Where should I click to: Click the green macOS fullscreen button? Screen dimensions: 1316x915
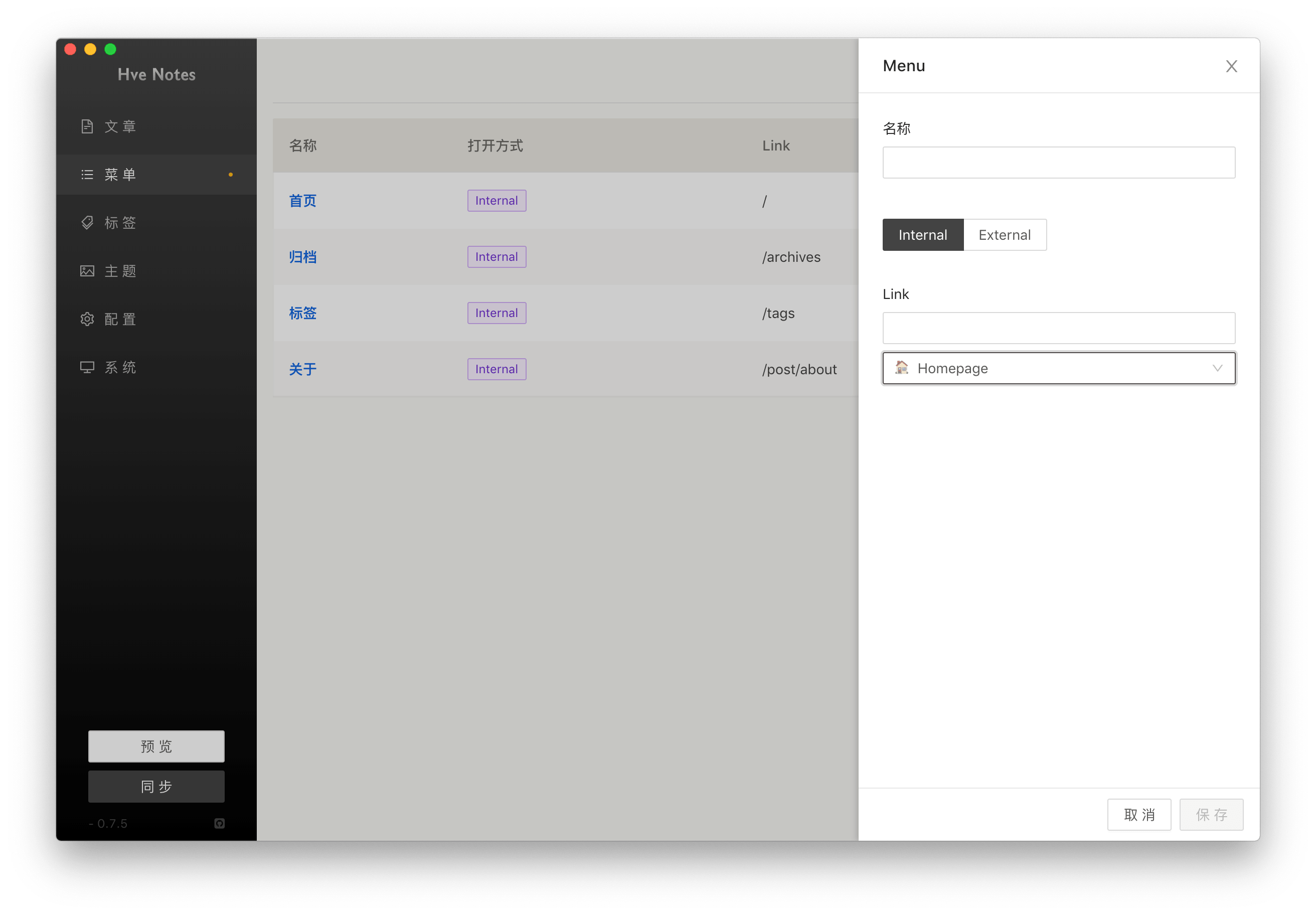(x=111, y=49)
